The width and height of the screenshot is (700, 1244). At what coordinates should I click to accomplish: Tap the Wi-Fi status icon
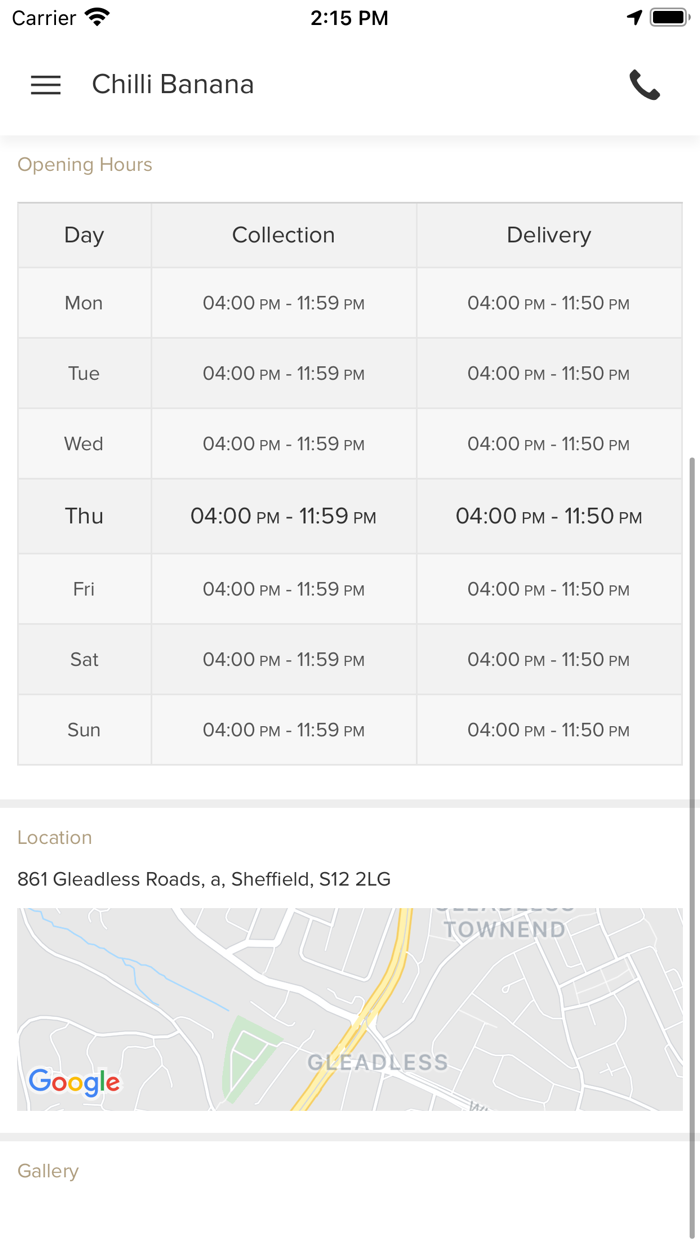click(97, 18)
